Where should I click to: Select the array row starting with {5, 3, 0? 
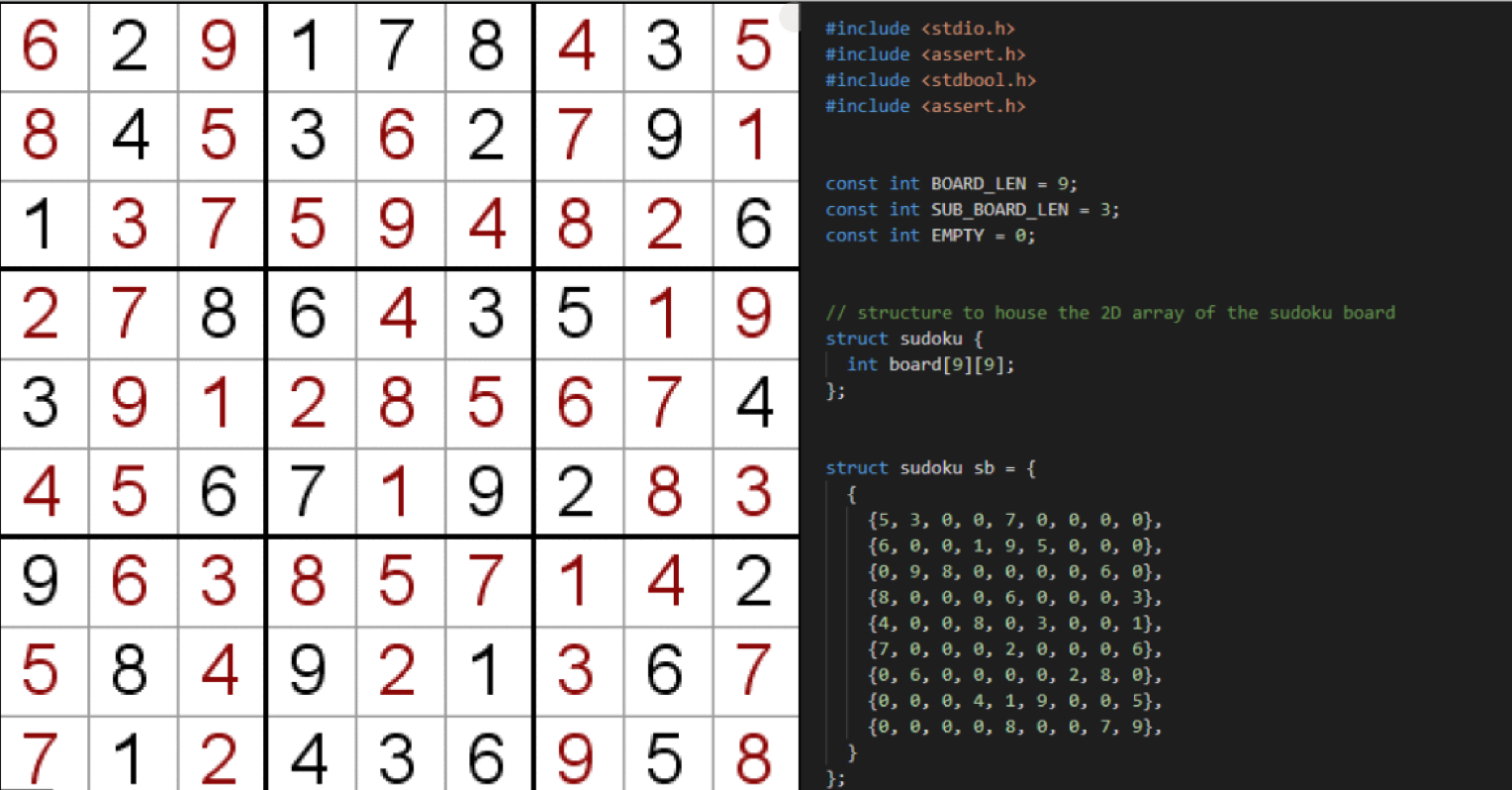tap(1014, 520)
